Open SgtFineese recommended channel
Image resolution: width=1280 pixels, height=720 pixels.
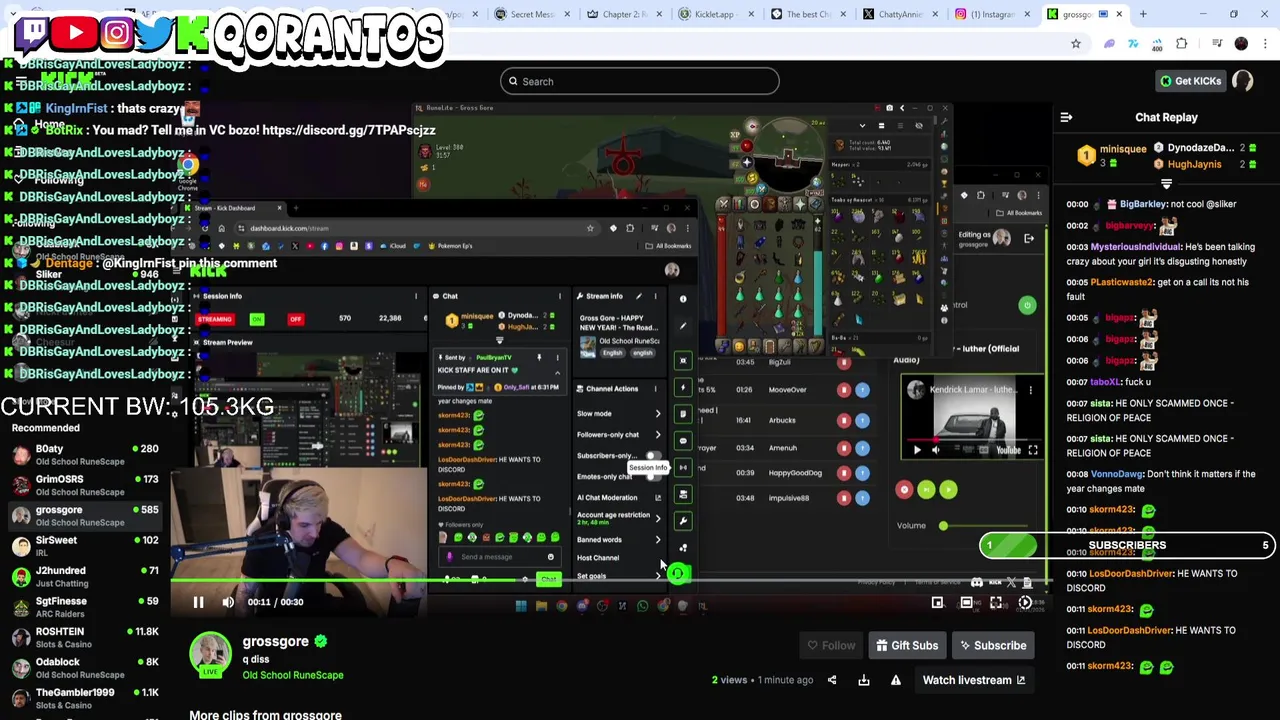pyautogui.click(x=85, y=607)
